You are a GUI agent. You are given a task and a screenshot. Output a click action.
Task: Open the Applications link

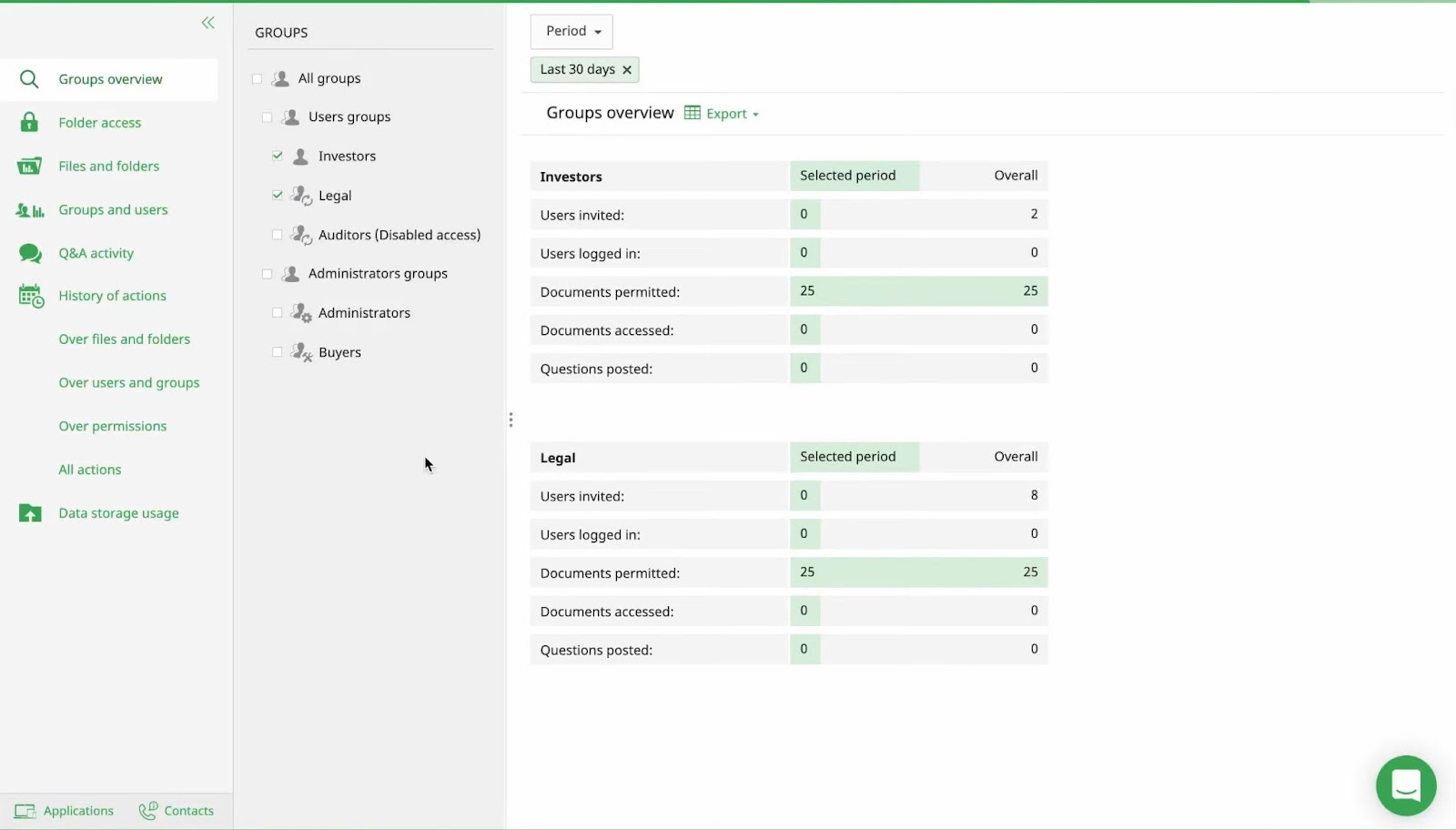tap(64, 811)
